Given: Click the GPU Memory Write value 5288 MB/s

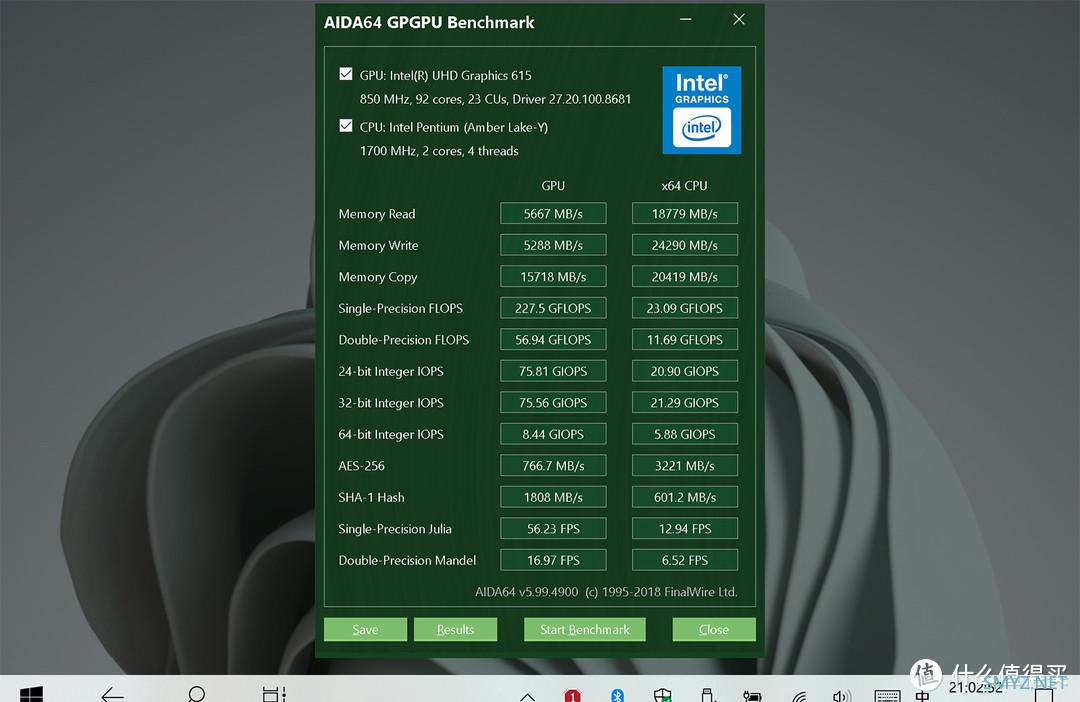Looking at the screenshot, I should 553,245.
